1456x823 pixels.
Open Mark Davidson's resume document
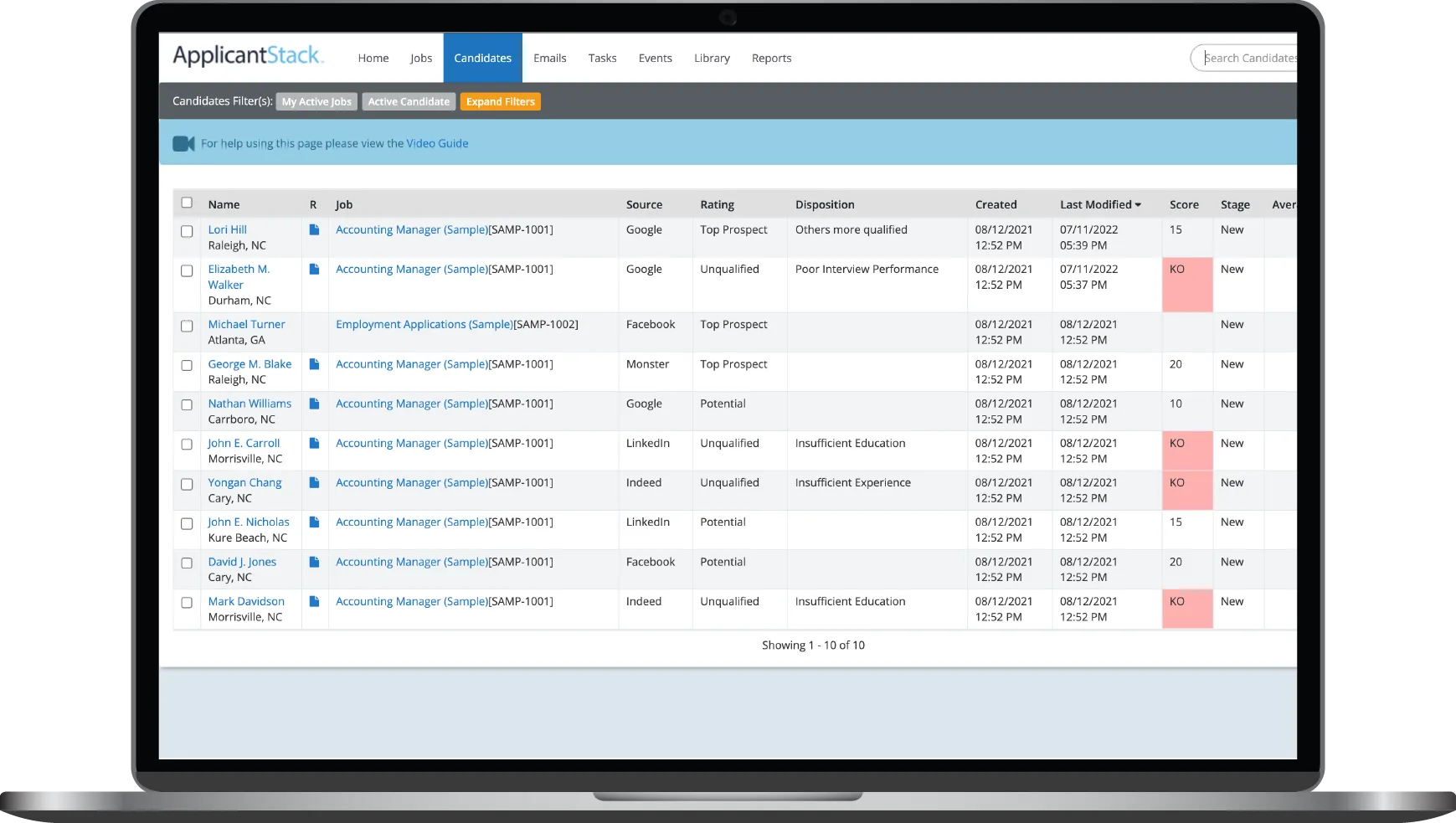314,601
